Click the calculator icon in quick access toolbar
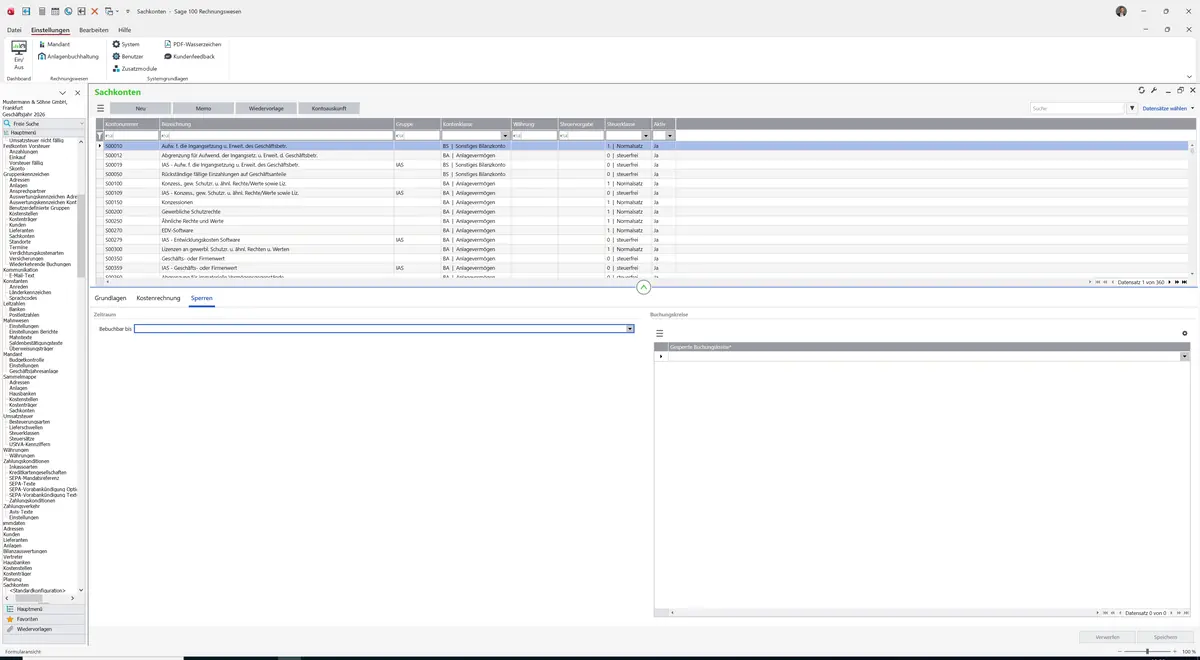 point(41,10)
